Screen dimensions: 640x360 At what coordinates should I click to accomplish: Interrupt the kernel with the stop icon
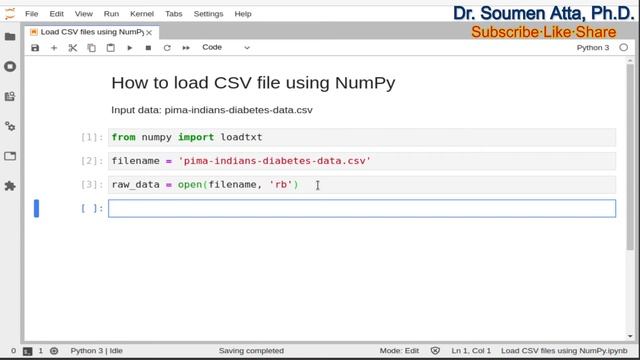148,48
